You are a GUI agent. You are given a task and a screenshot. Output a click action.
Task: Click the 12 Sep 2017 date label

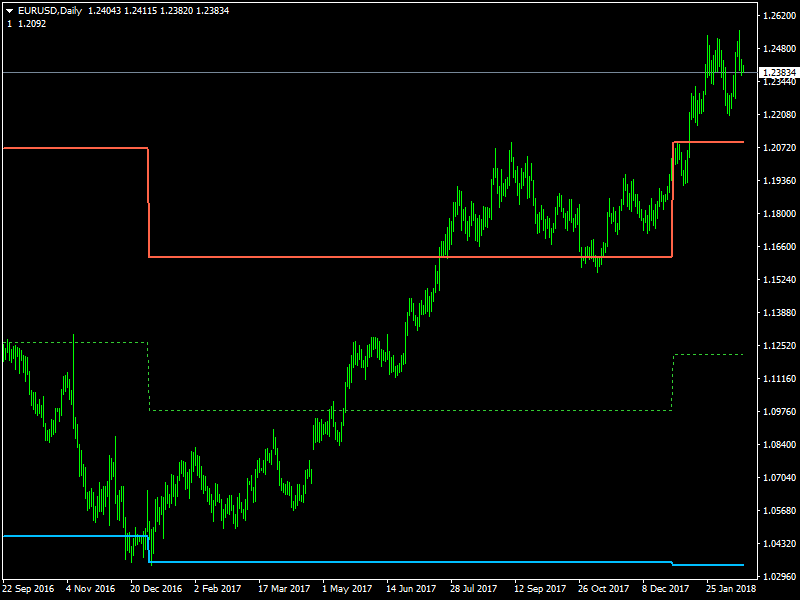(x=539, y=589)
